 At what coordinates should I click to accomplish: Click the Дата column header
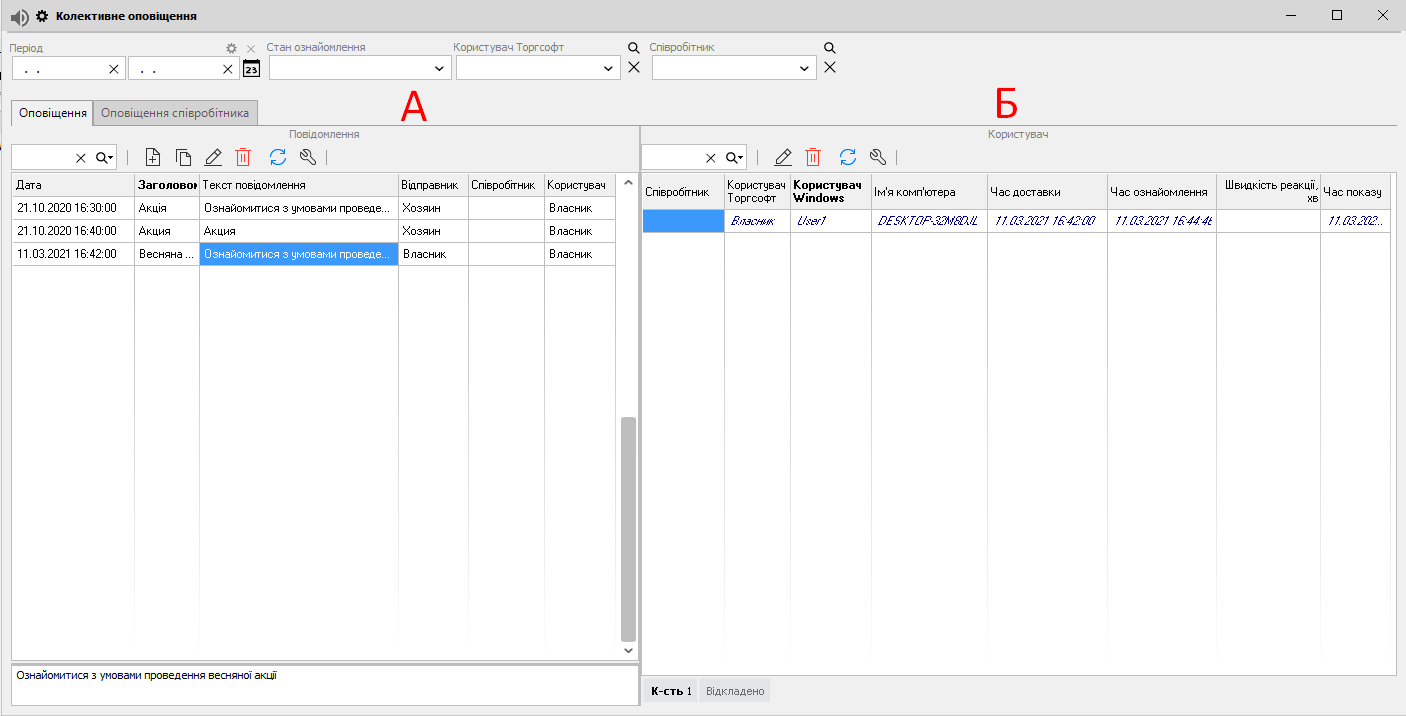72,185
